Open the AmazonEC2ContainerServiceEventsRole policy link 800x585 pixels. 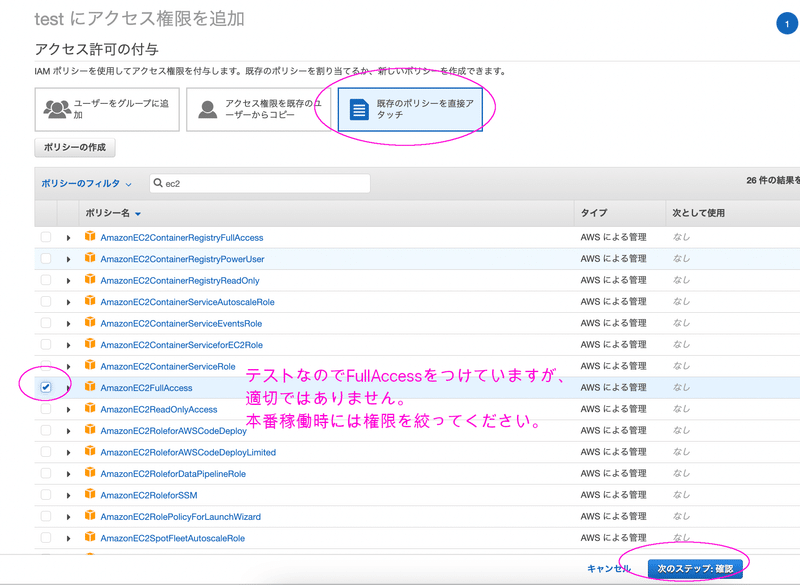(181, 323)
